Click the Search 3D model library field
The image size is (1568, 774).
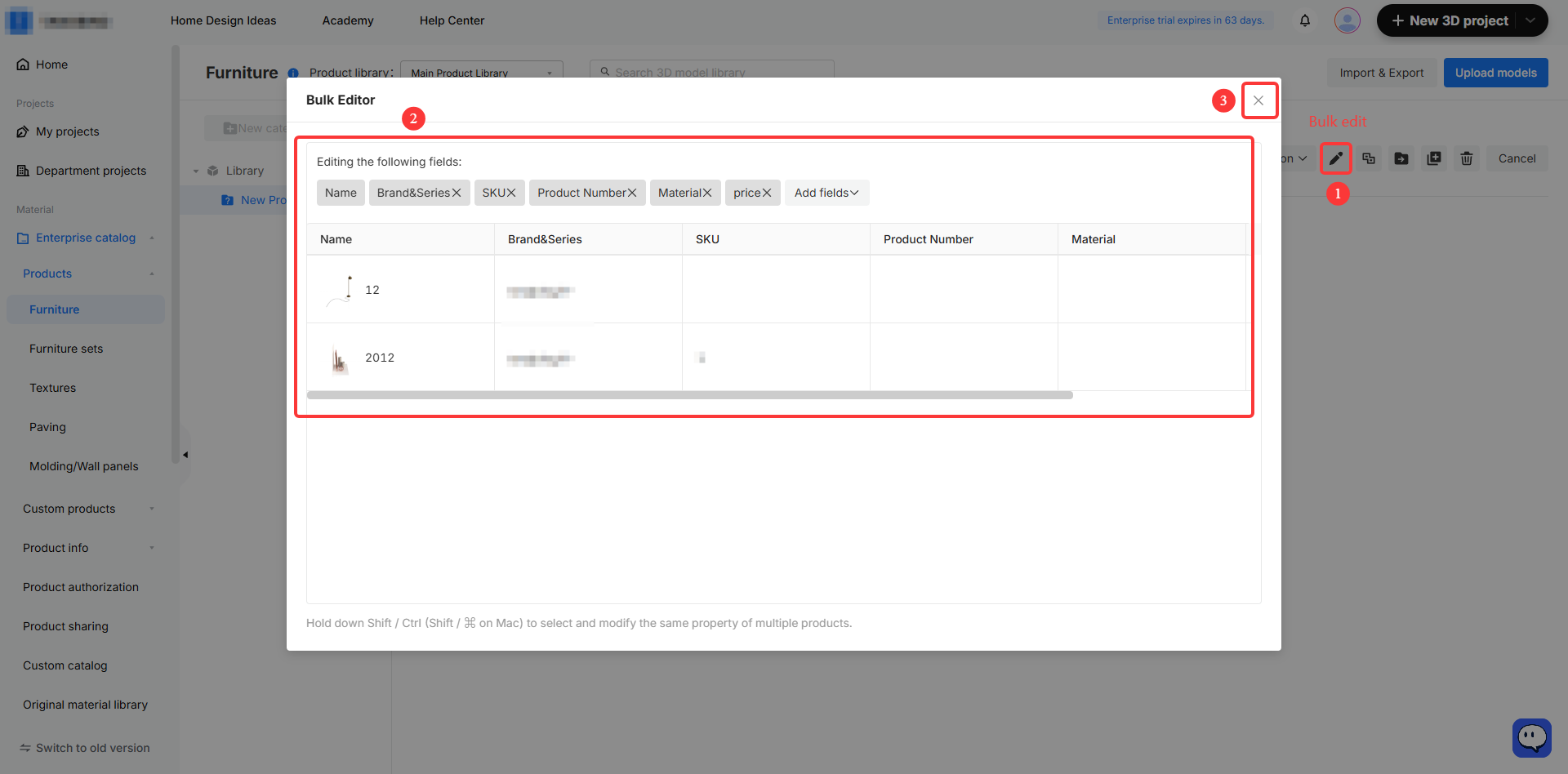tap(712, 72)
